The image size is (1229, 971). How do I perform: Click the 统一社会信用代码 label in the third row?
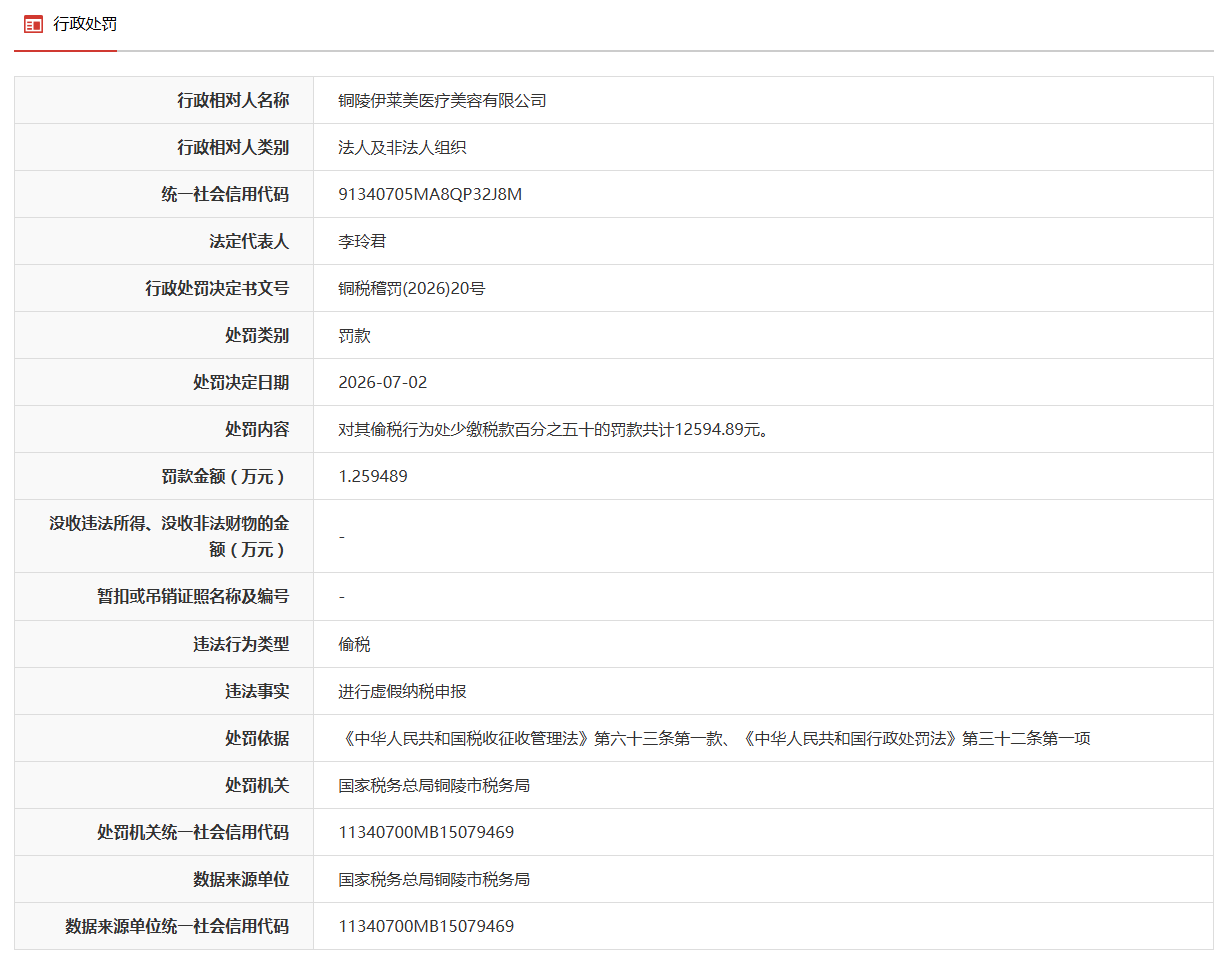[x=225, y=194]
